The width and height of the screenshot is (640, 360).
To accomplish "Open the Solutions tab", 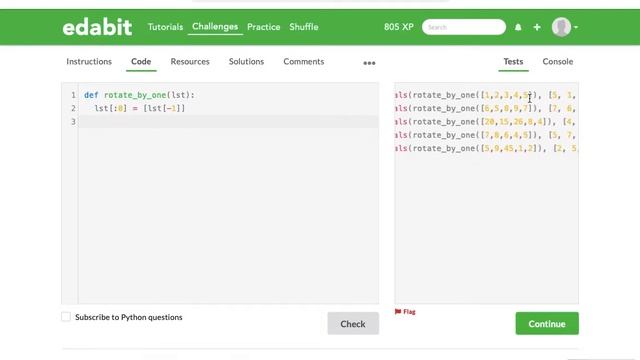I will coord(247,61).
